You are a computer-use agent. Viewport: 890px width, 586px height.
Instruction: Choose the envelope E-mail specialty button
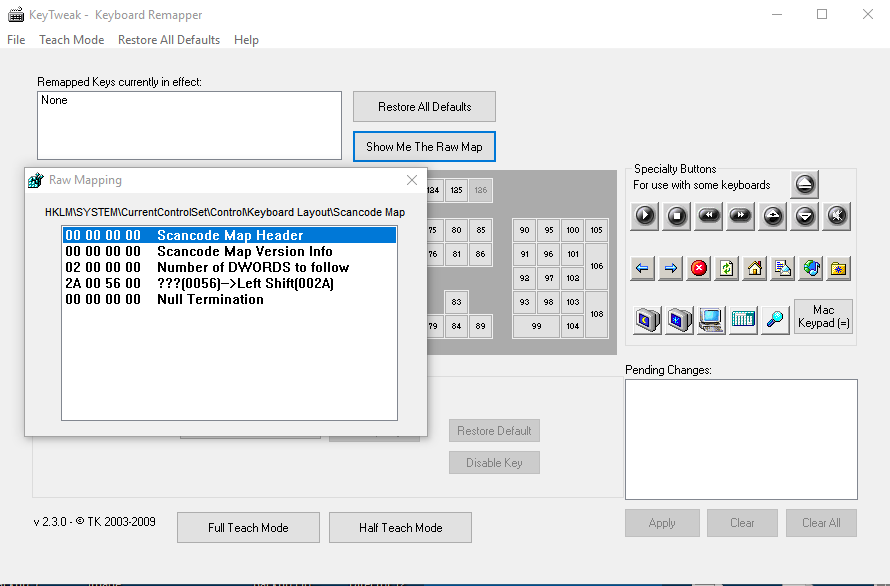(783, 268)
